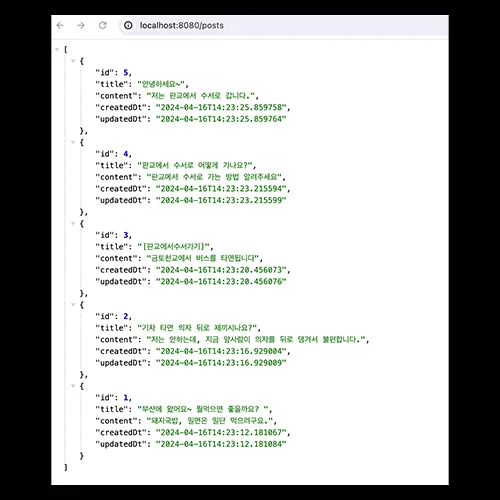The height and width of the screenshot is (500, 500).
Task: Collapse the object with id 3
Action: (x=73, y=224)
